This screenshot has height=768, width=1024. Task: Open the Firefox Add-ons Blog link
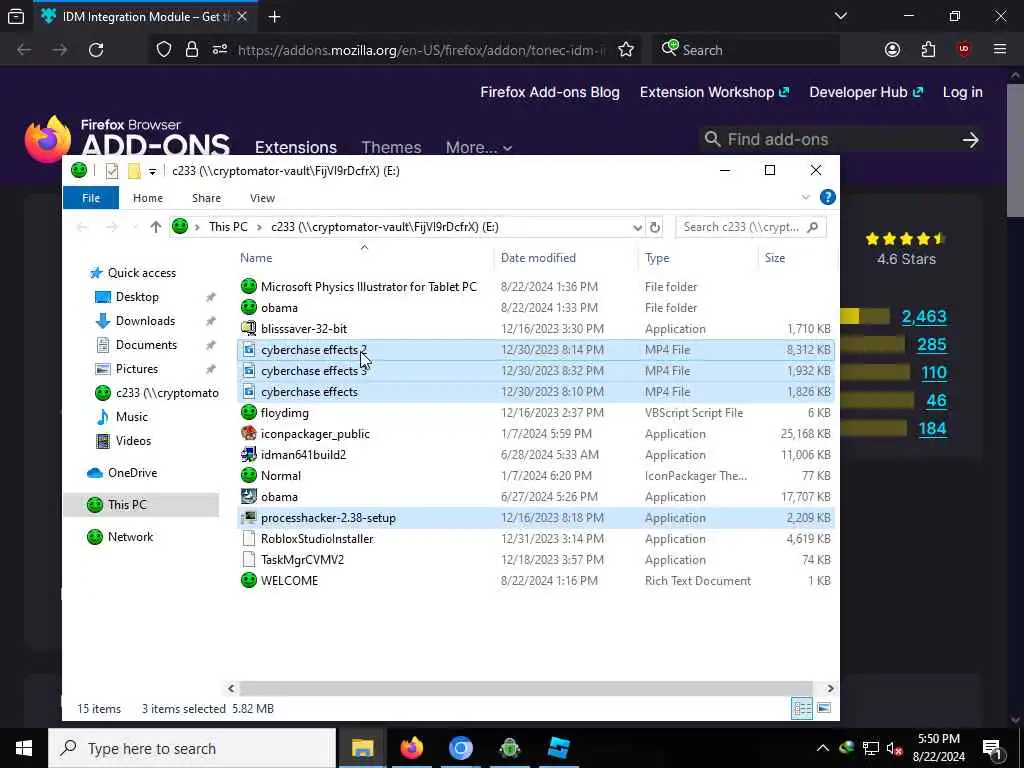click(550, 92)
